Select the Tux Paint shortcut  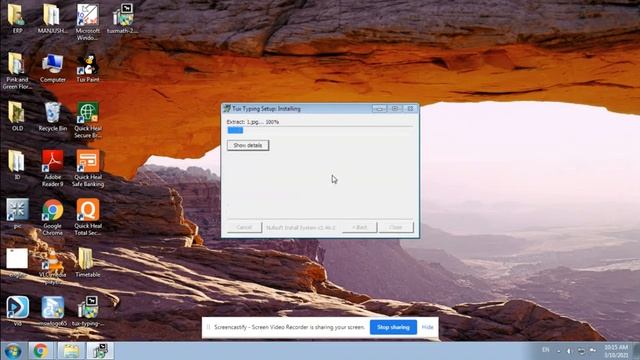[87, 68]
